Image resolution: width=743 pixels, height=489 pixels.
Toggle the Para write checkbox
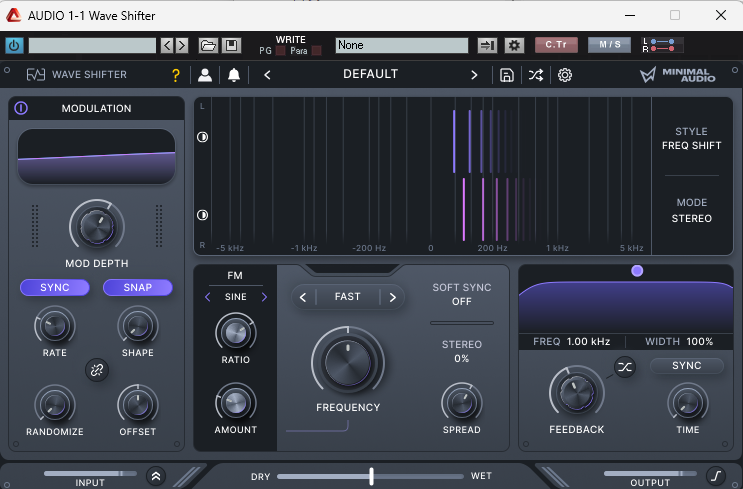(x=317, y=51)
